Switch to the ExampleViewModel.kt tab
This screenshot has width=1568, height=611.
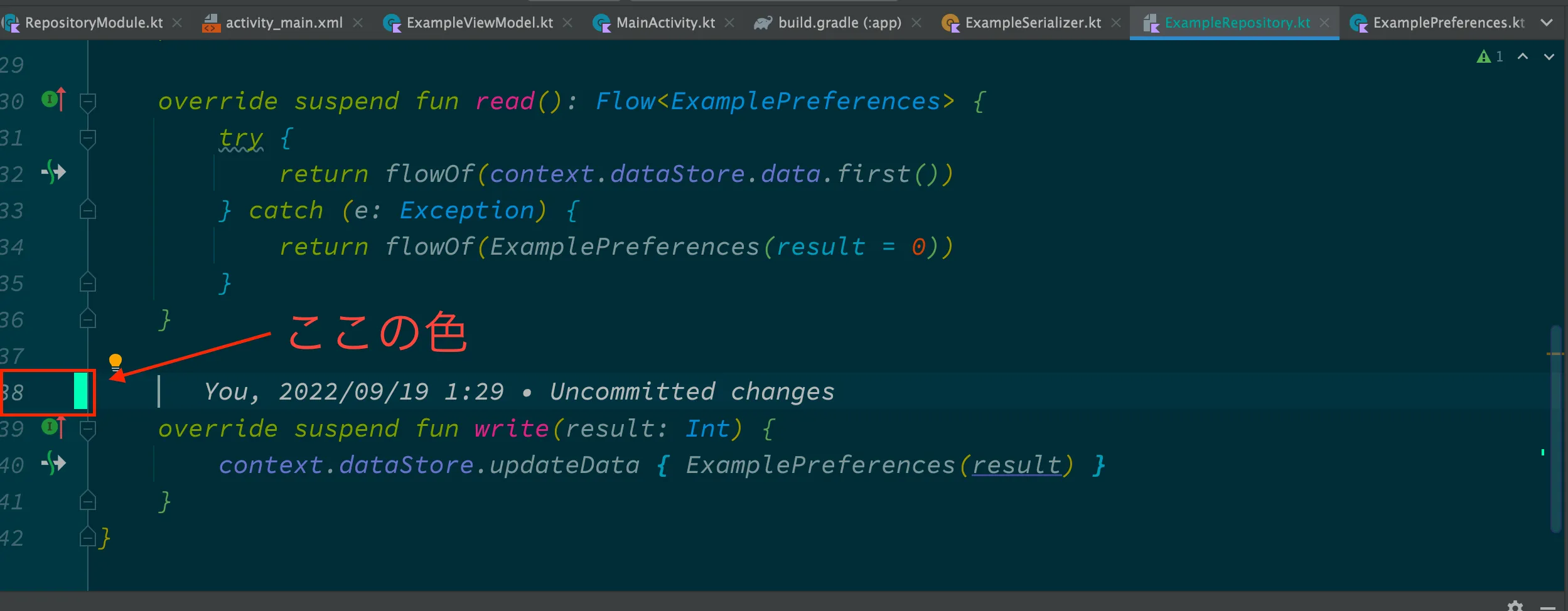pyautogui.click(x=479, y=23)
